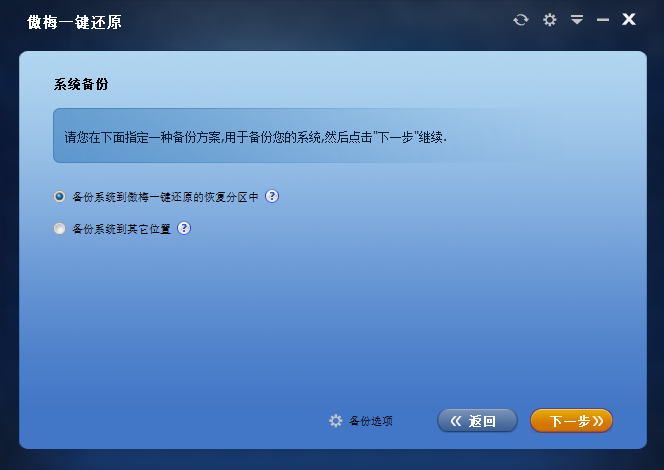The width and height of the screenshot is (664, 470).
Task: Close the 傲梅一键还原 window
Action: coord(629,19)
